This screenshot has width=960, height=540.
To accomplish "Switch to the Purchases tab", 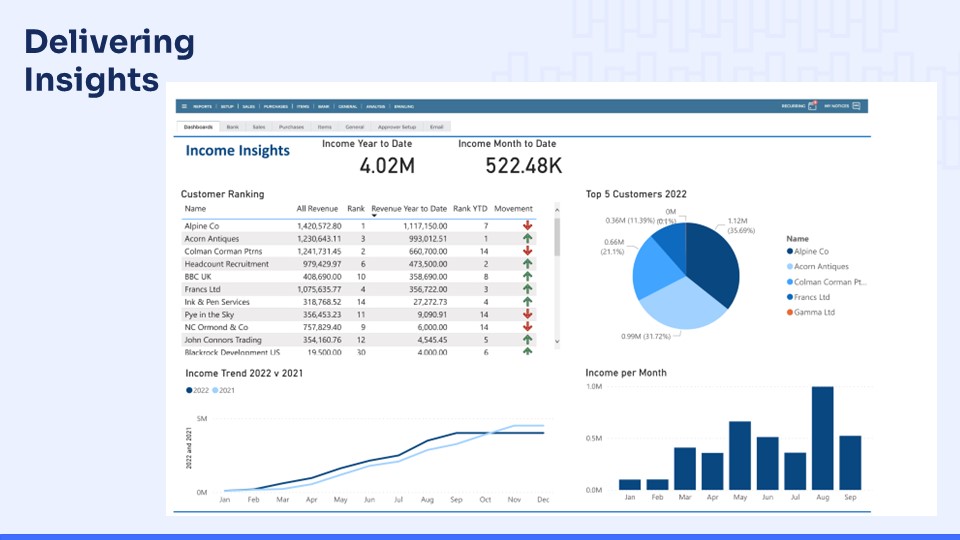I will click(291, 127).
